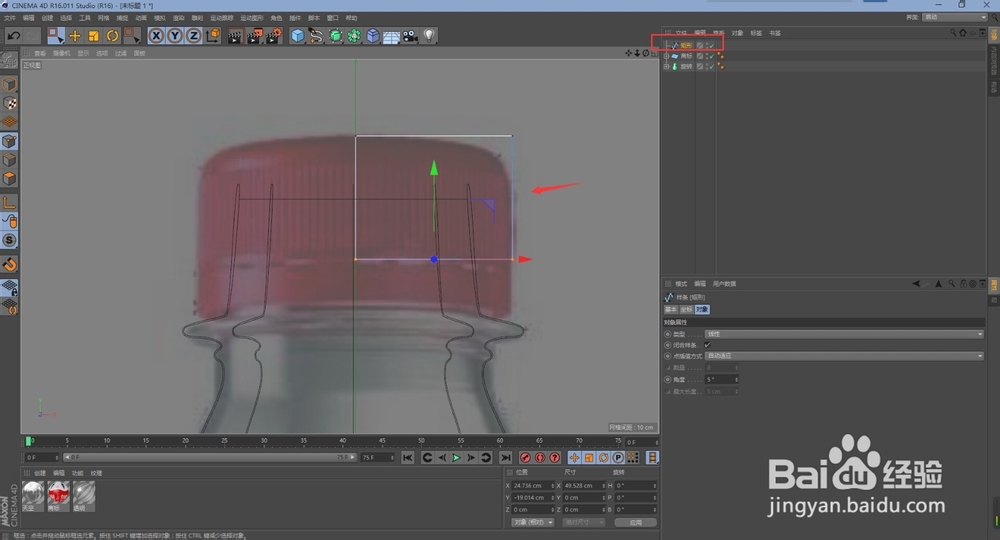Open the 编辑 menu in menu bar

click(29, 18)
